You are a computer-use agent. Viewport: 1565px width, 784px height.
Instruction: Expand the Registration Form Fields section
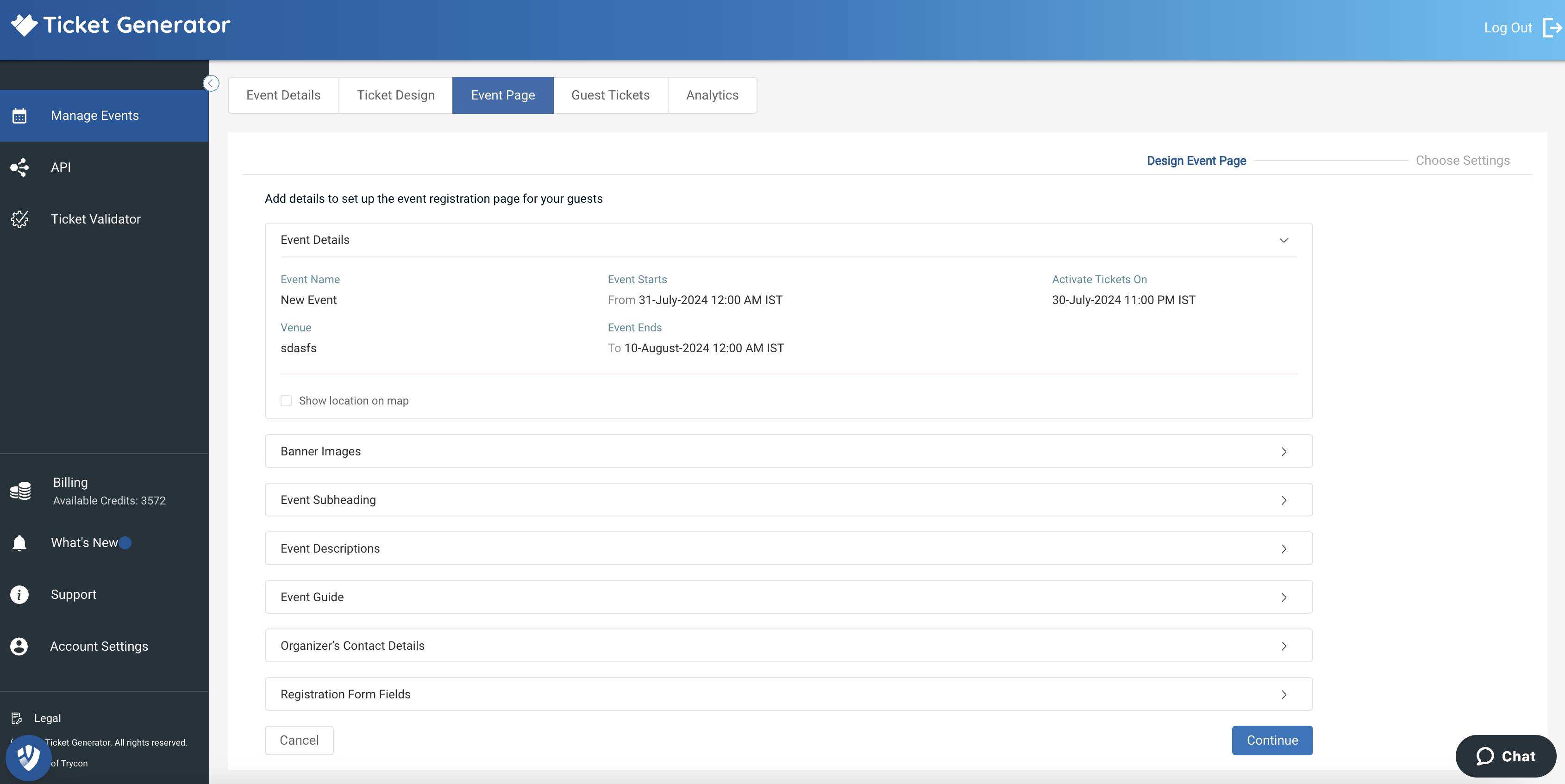click(1283, 694)
